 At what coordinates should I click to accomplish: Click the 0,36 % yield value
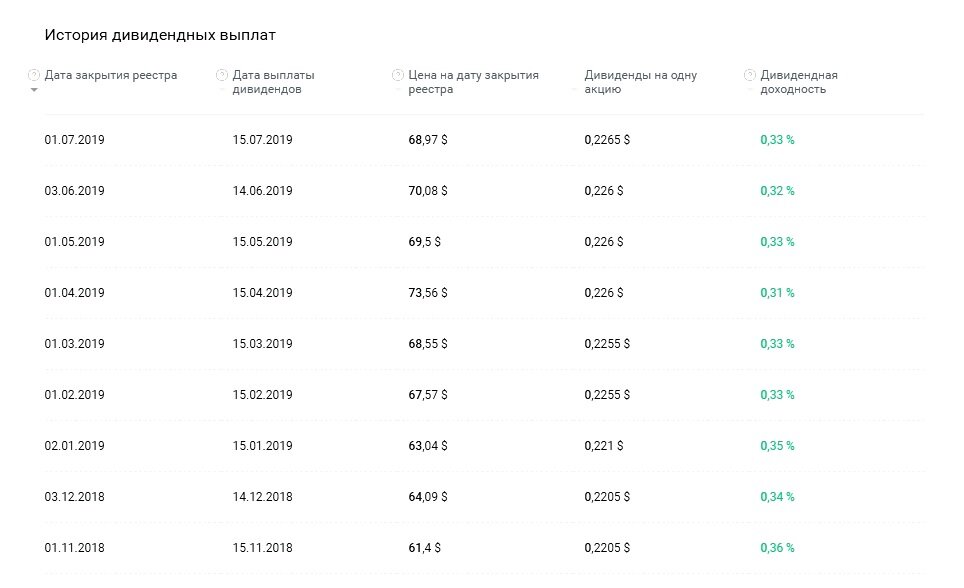point(777,548)
